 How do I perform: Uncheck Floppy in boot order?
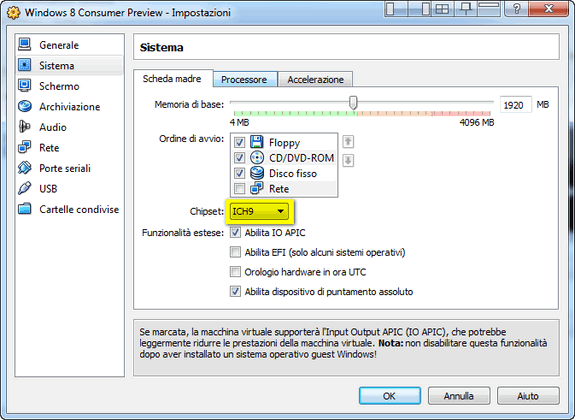tap(239, 142)
